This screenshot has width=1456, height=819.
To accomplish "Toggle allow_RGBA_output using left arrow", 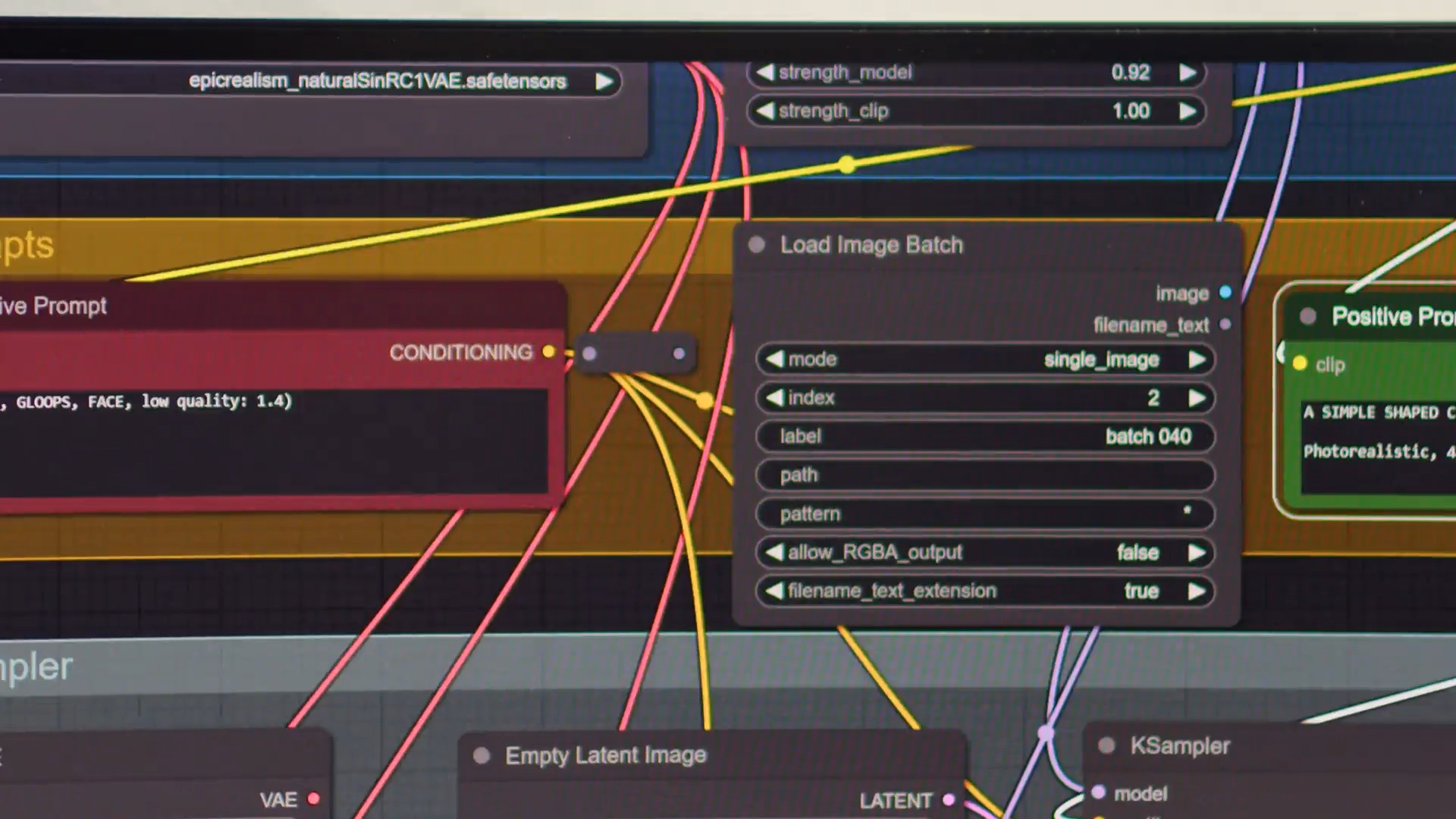I will pos(773,552).
